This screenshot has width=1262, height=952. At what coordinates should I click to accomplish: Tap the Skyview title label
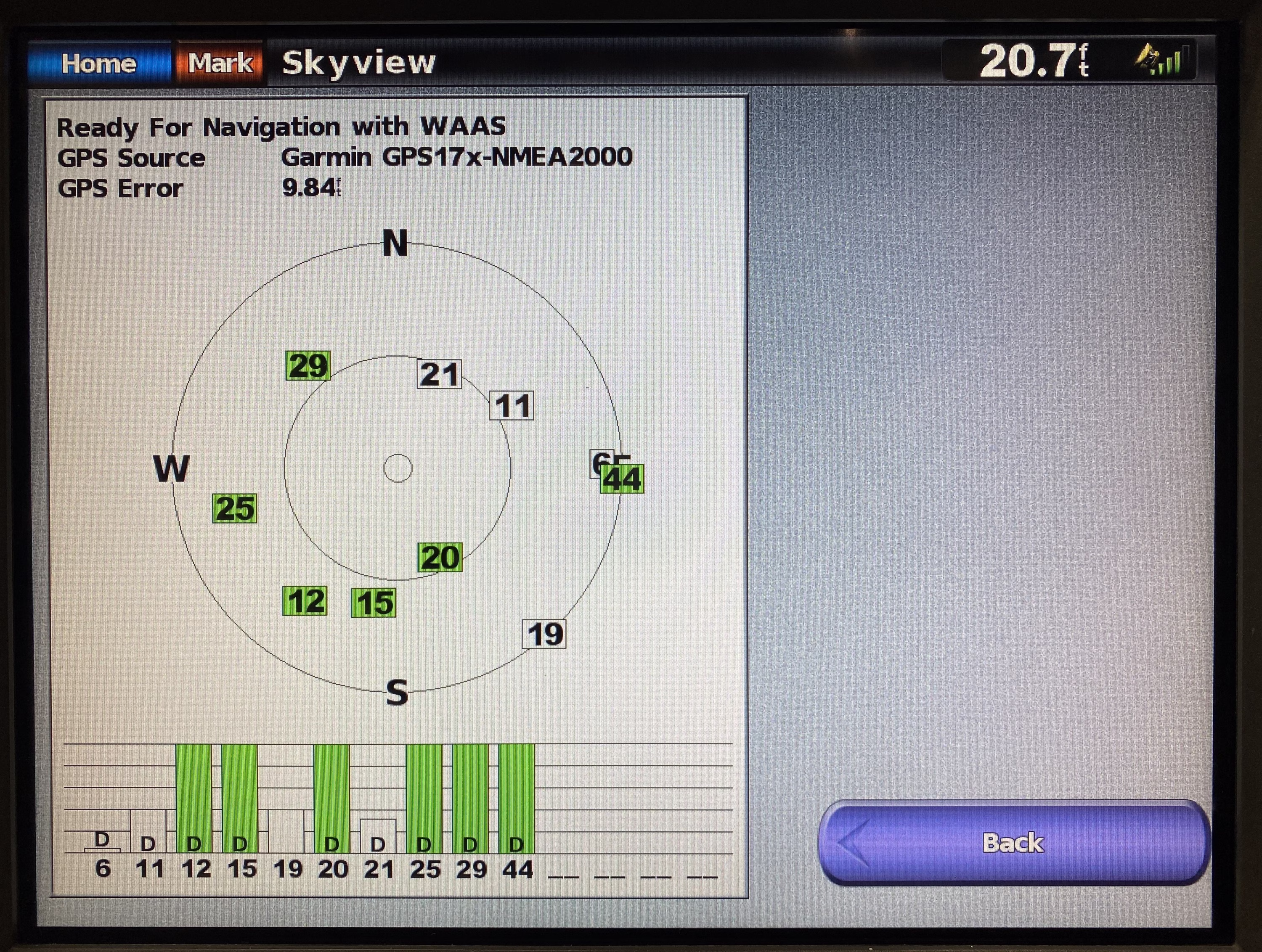click(x=359, y=63)
